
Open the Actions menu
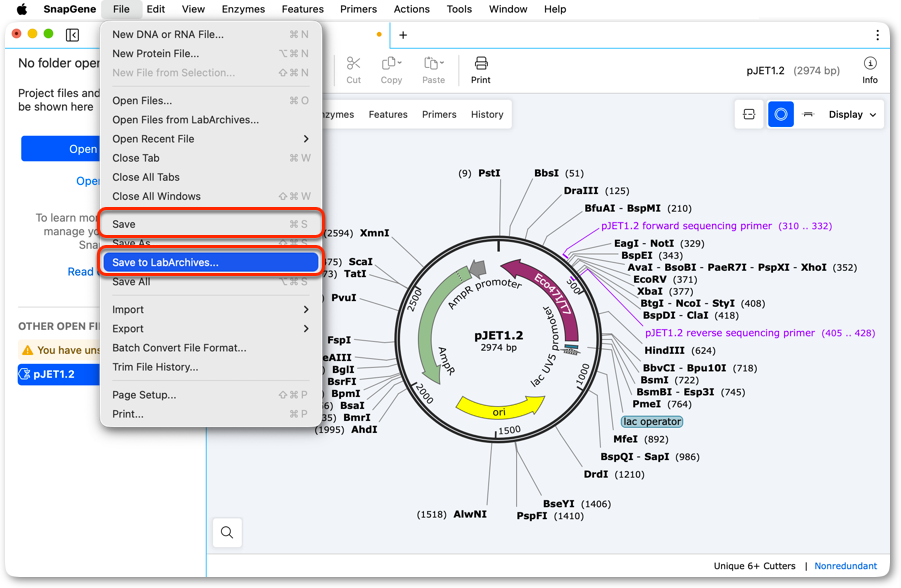pos(411,9)
